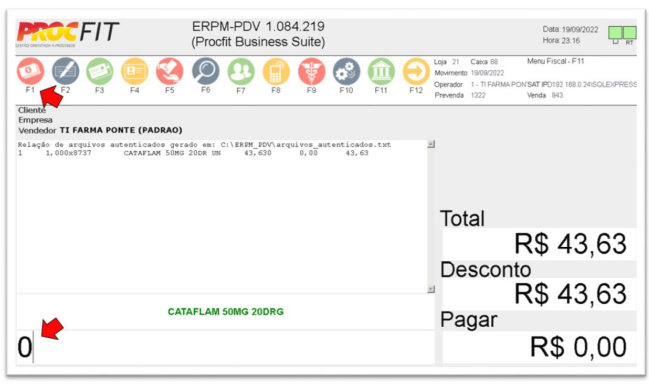
Task: Focus the bottom product code input field
Action: coord(226,347)
